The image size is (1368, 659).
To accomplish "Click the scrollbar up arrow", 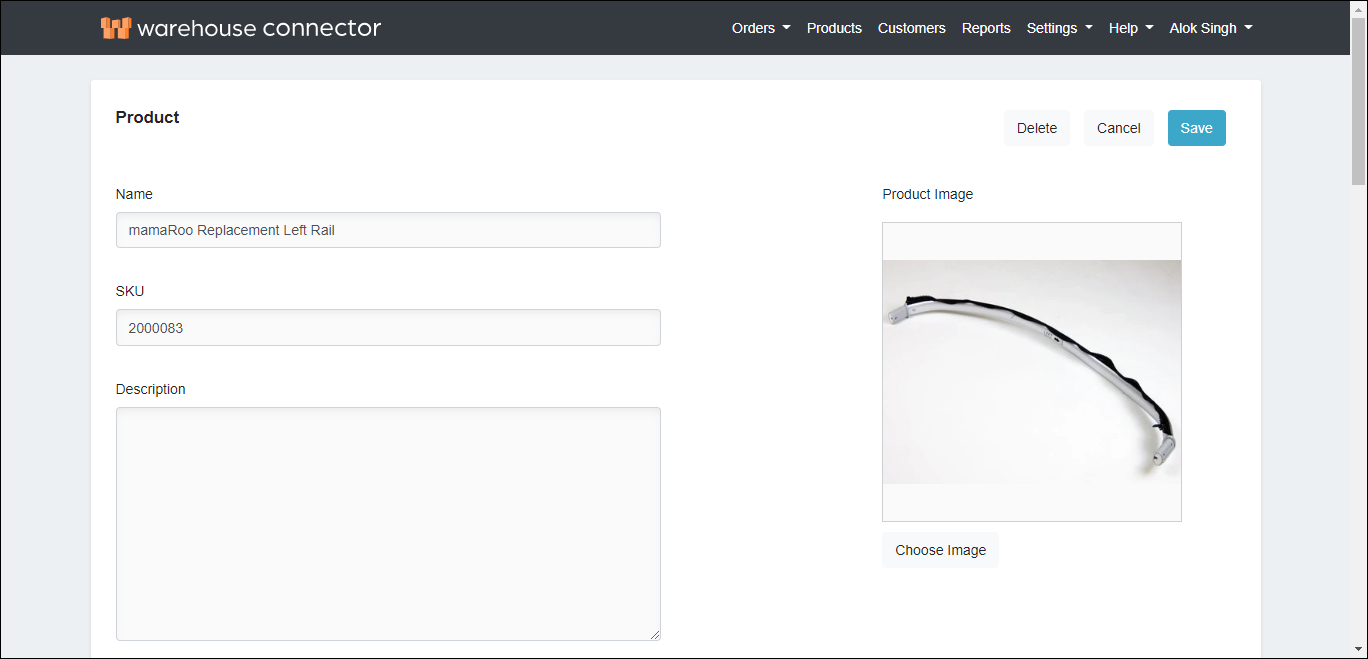I will point(1358,8).
